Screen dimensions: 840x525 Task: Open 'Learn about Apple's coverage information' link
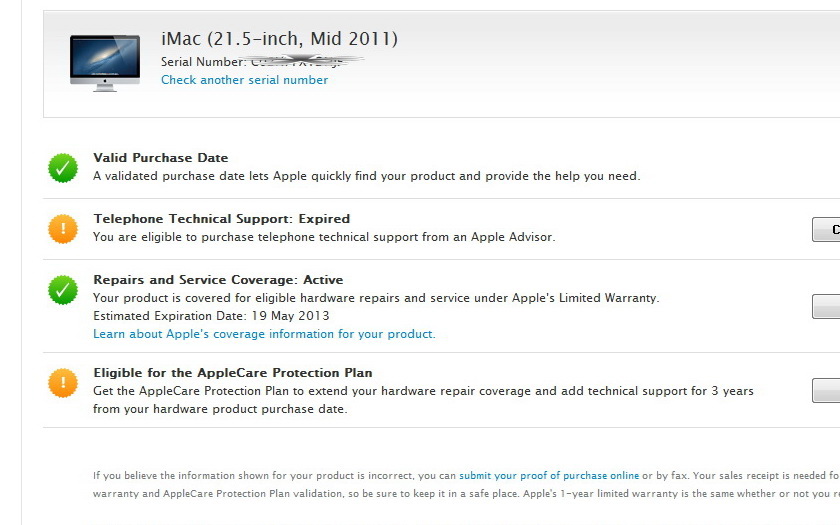(264, 334)
